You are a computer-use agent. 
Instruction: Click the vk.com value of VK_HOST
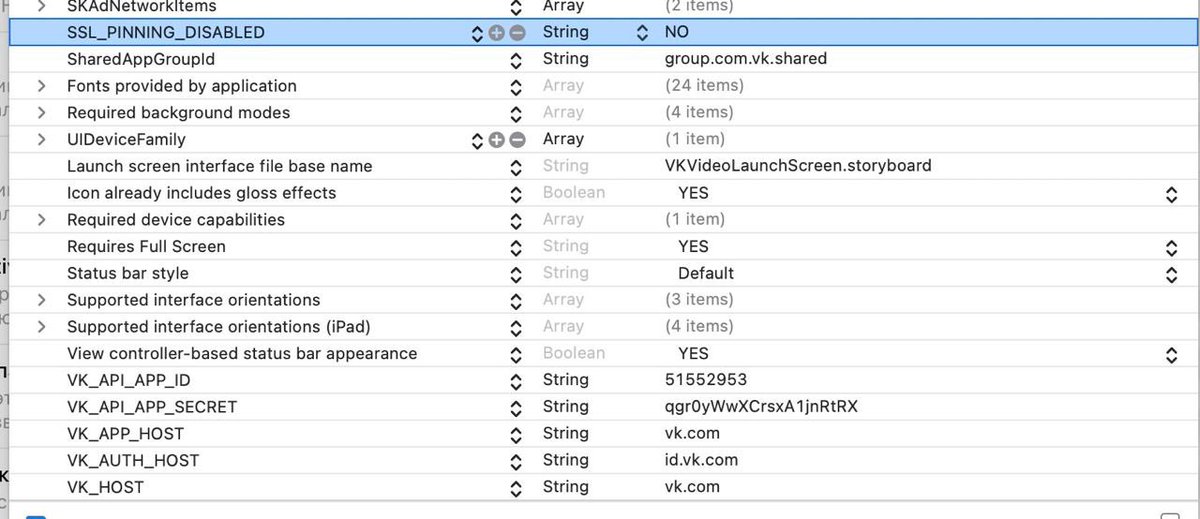tap(692, 487)
